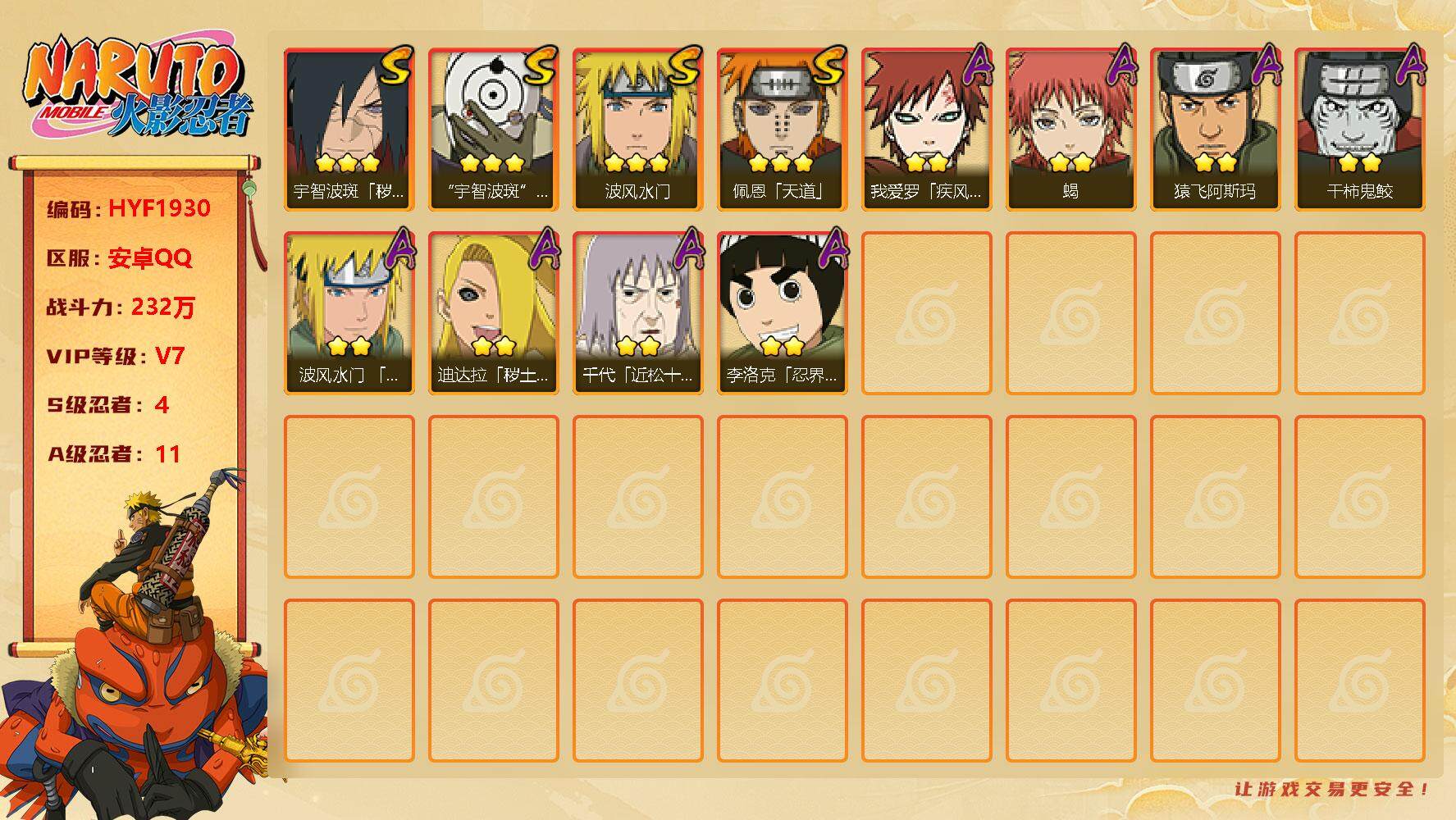This screenshot has height=820, width=1456.
Task: Click the three stars on 波风水门 S card
Action: [637, 162]
